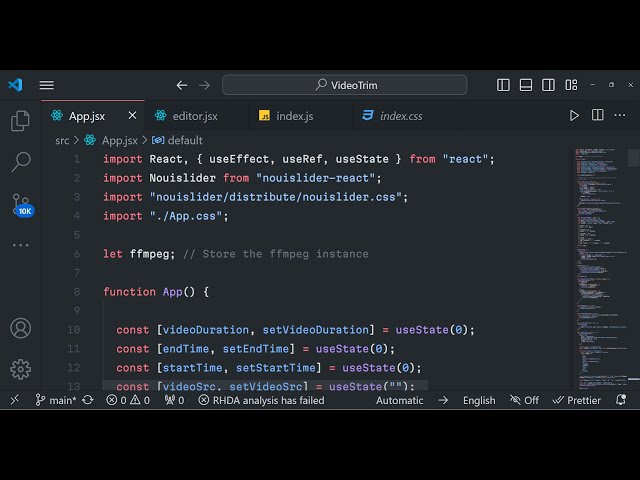Open the hamburger application menu
This screenshot has width=640, height=480.
point(47,85)
